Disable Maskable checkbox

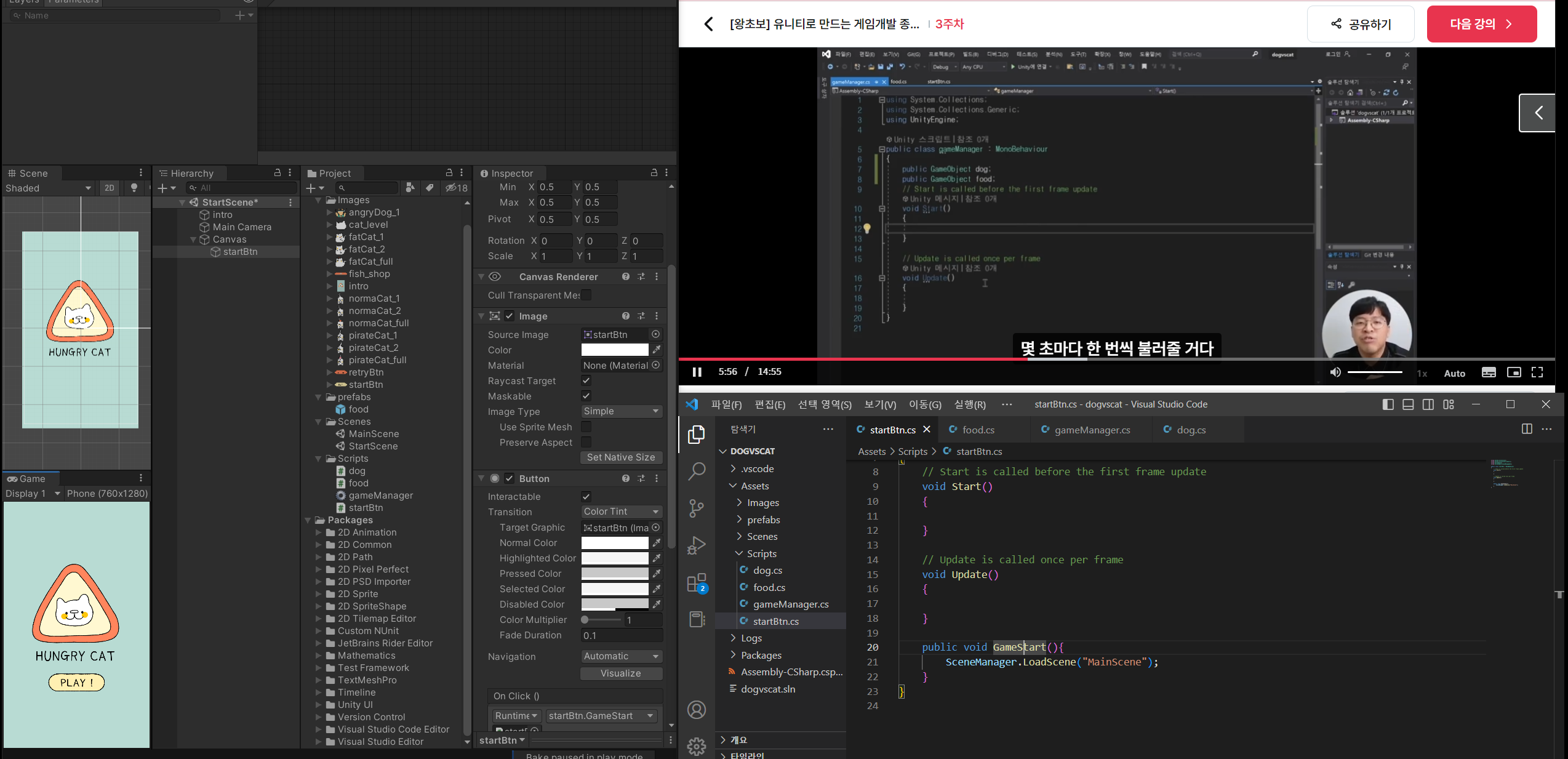coord(586,396)
